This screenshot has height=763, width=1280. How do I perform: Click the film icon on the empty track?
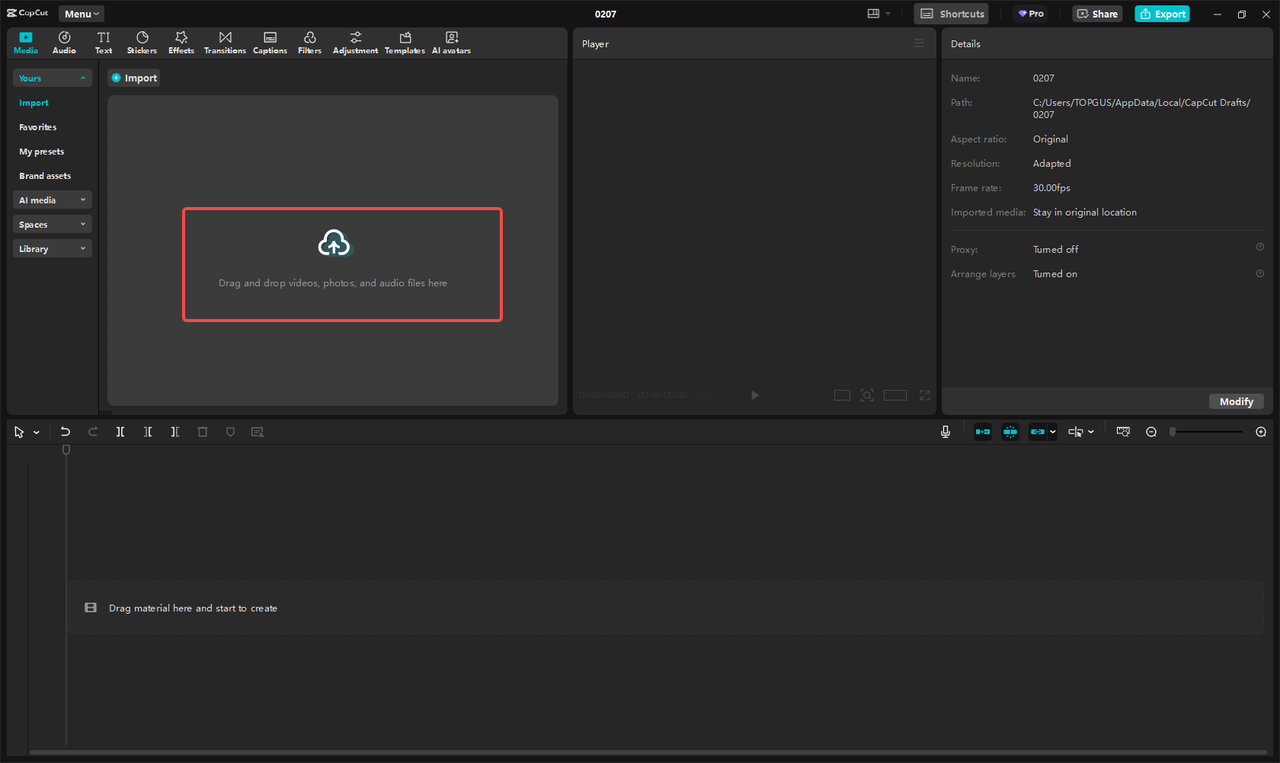[x=91, y=608]
